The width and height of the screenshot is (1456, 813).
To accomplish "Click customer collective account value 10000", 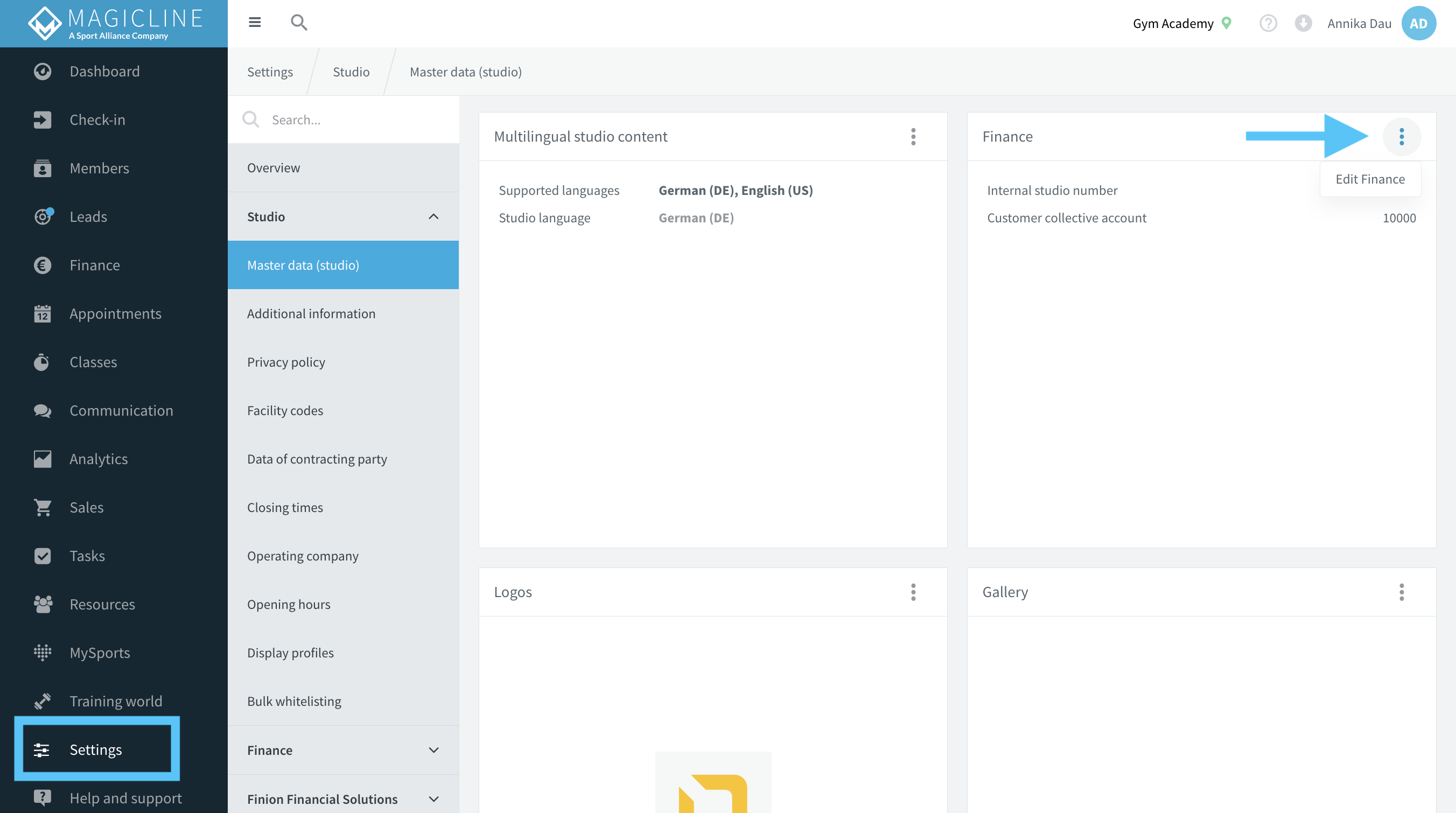I will [x=1399, y=218].
